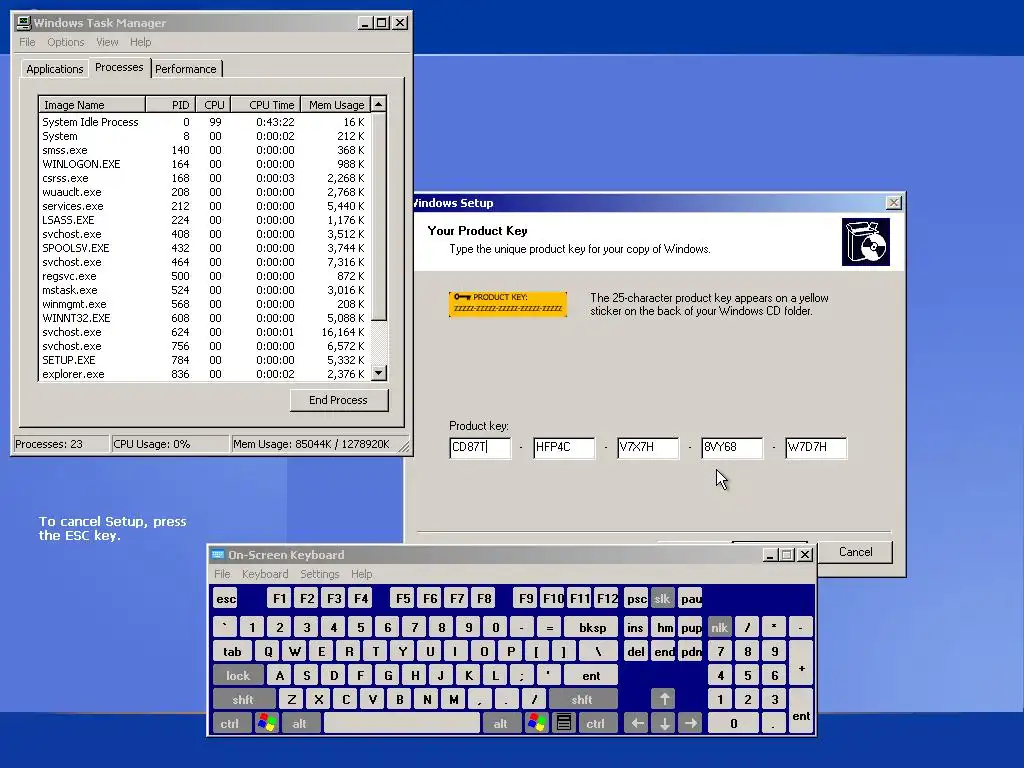Open On-Screen Keyboard Help menu
This screenshot has width=1024, height=768.
[x=361, y=574]
